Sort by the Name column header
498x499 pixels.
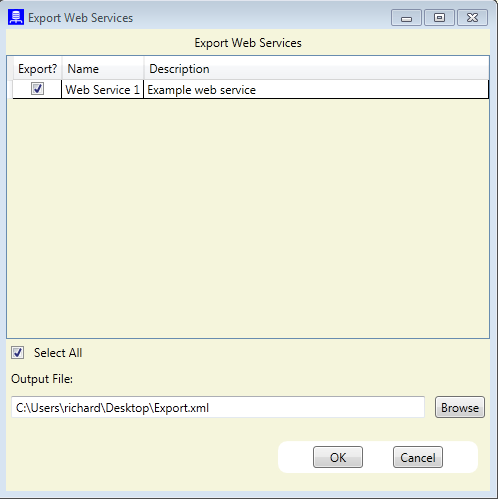coord(103,69)
